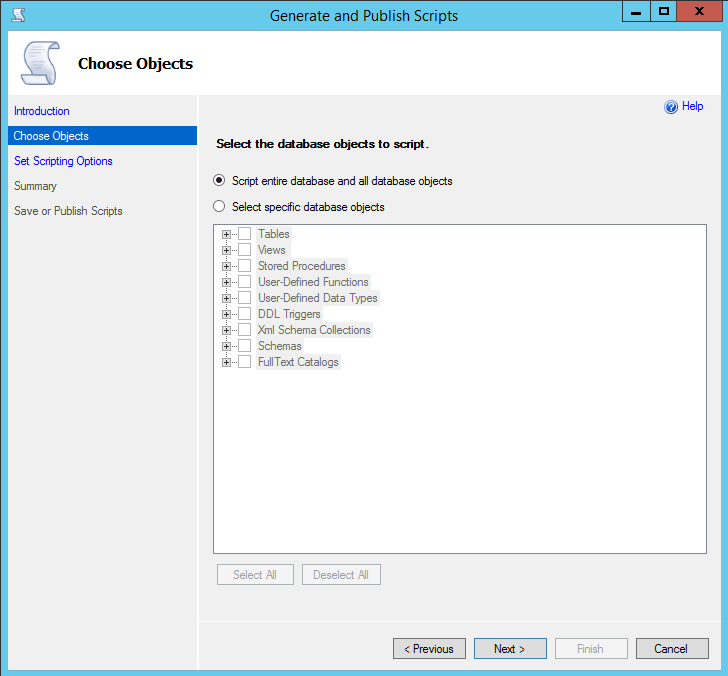Check the Tables checkbox
Image resolution: width=728 pixels, height=676 pixels.
[245, 234]
